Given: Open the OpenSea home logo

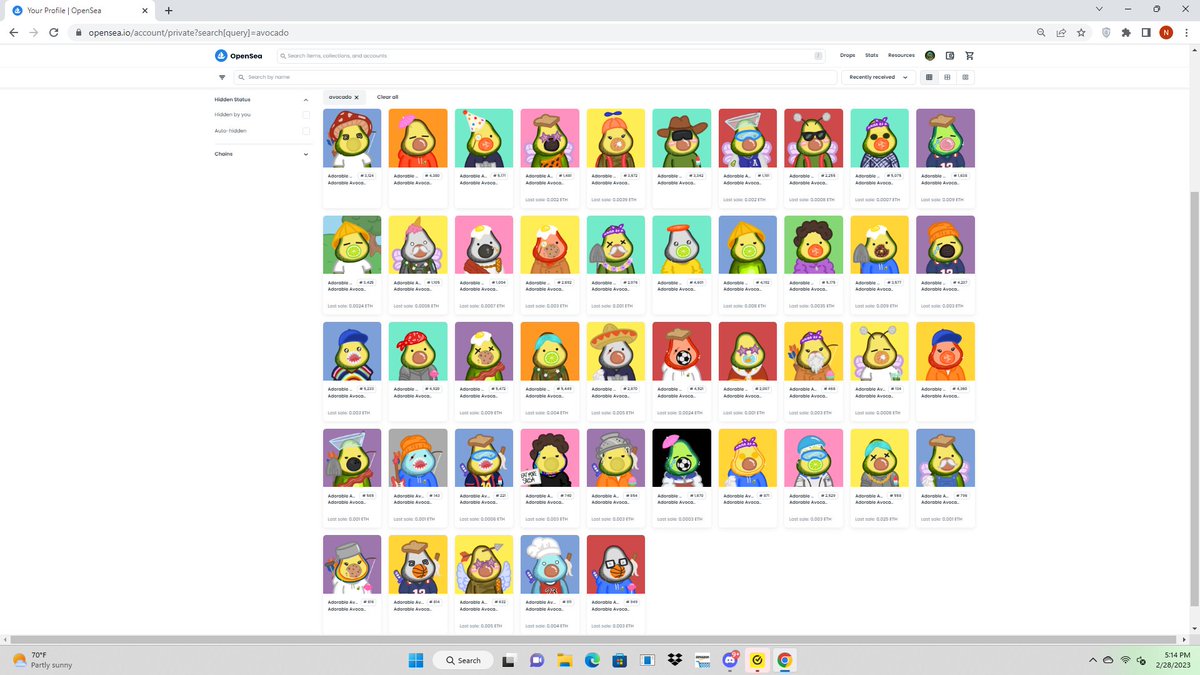Looking at the screenshot, I should (x=237, y=56).
